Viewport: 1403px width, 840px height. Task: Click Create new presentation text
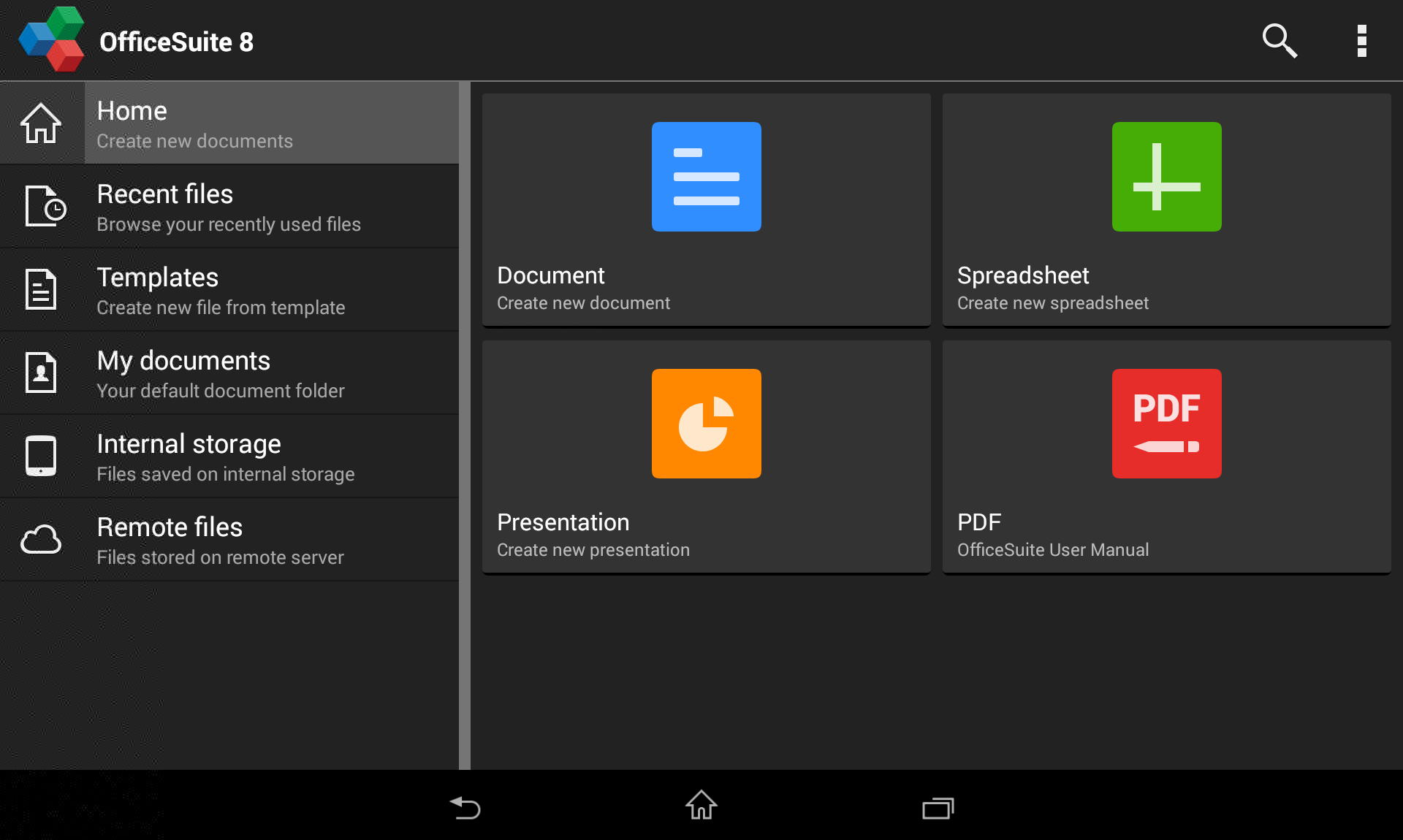(x=593, y=550)
